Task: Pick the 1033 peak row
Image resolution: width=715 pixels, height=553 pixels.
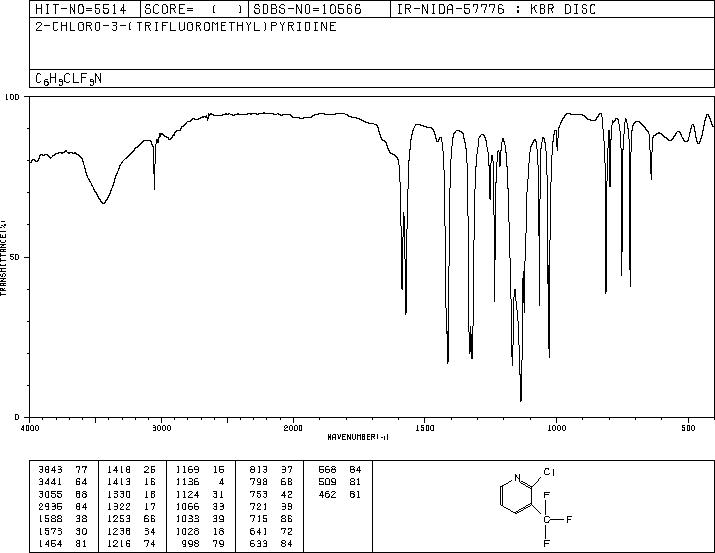Action: [x=200, y=519]
